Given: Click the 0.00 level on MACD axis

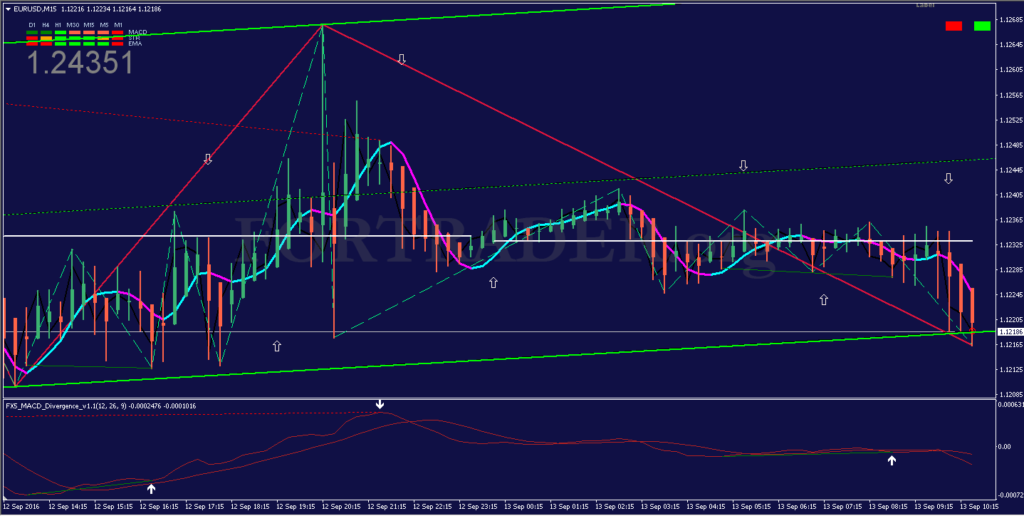Looking at the screenshot, I should click(1004, 446).
